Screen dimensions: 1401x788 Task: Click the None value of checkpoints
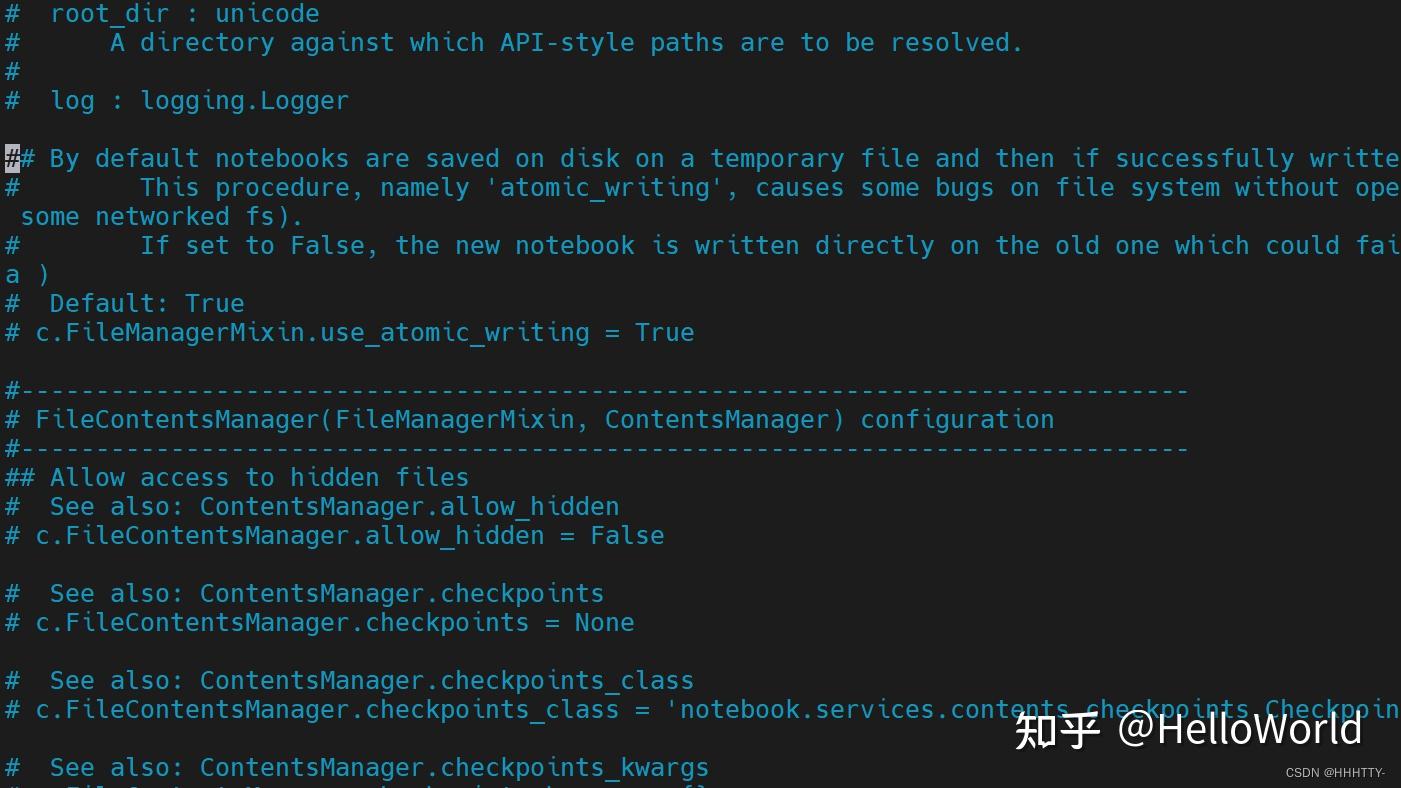604,623
